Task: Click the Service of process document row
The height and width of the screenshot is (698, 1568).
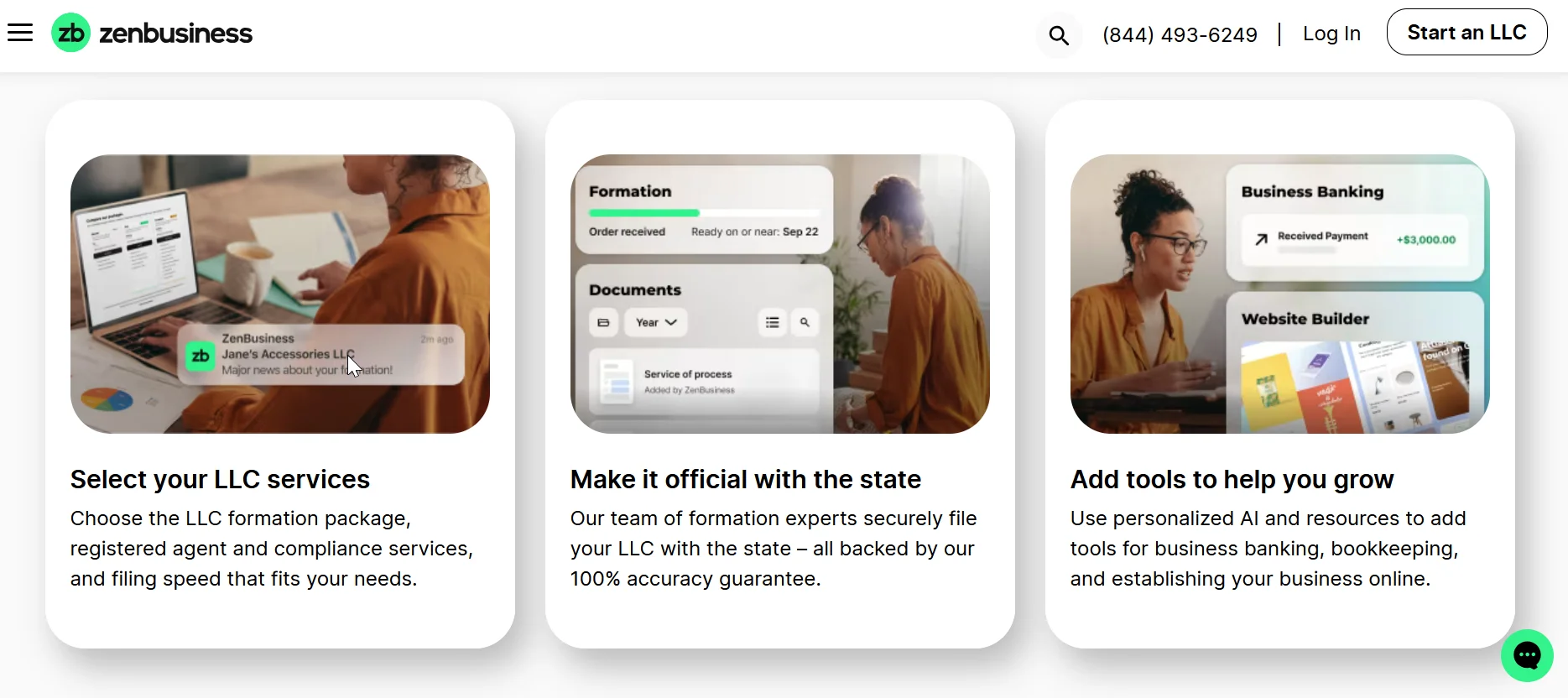Action: coord(703,382)
